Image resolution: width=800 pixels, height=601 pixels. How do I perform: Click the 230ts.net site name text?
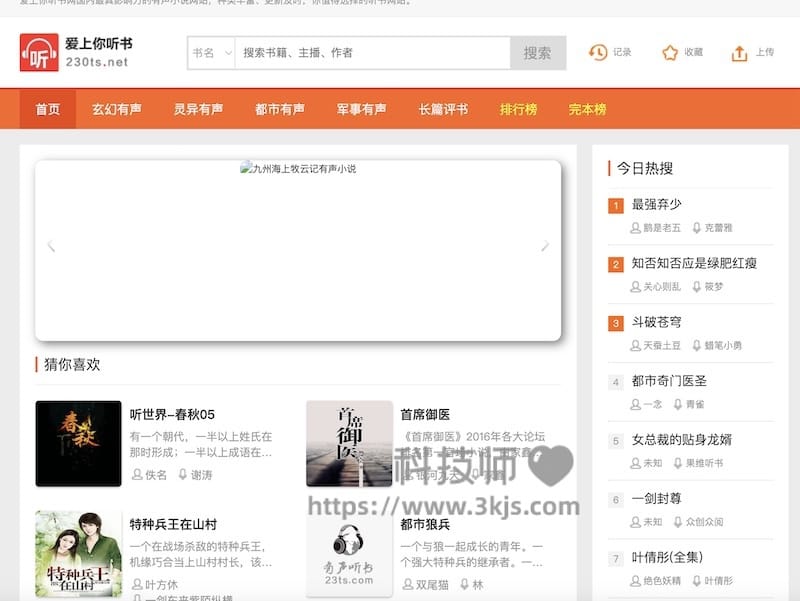click(x=96, y=62)
